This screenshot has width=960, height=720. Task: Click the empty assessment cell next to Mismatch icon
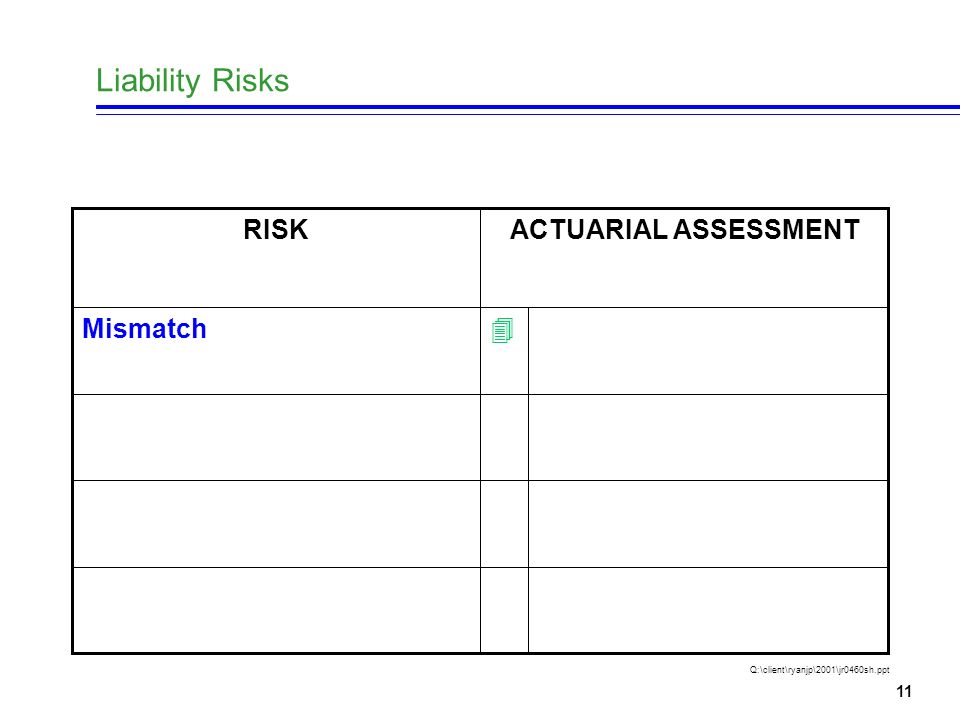(708, 351)
